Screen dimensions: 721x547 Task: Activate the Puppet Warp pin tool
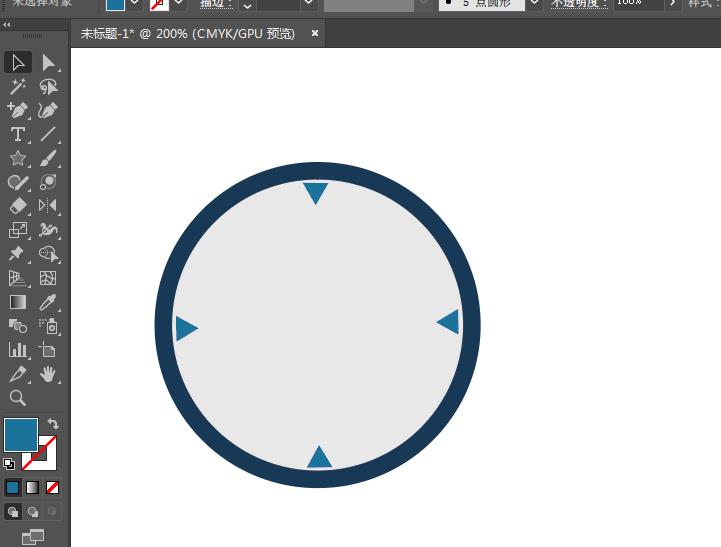[x=18, y=253]
